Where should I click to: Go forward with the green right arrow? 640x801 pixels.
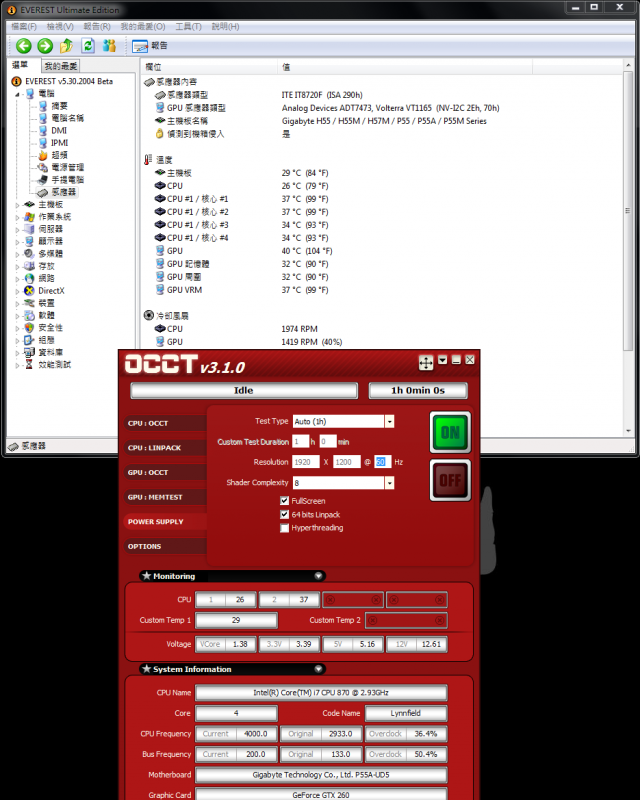[45, 46]
